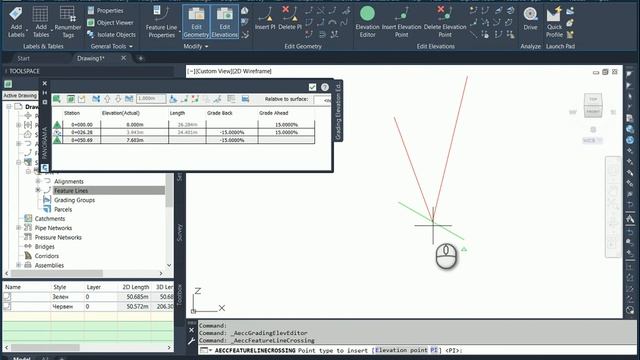This screenshot has width=640, height=360.
Task: Click the Elevation(Actual) column header
Action: [121, 113]
